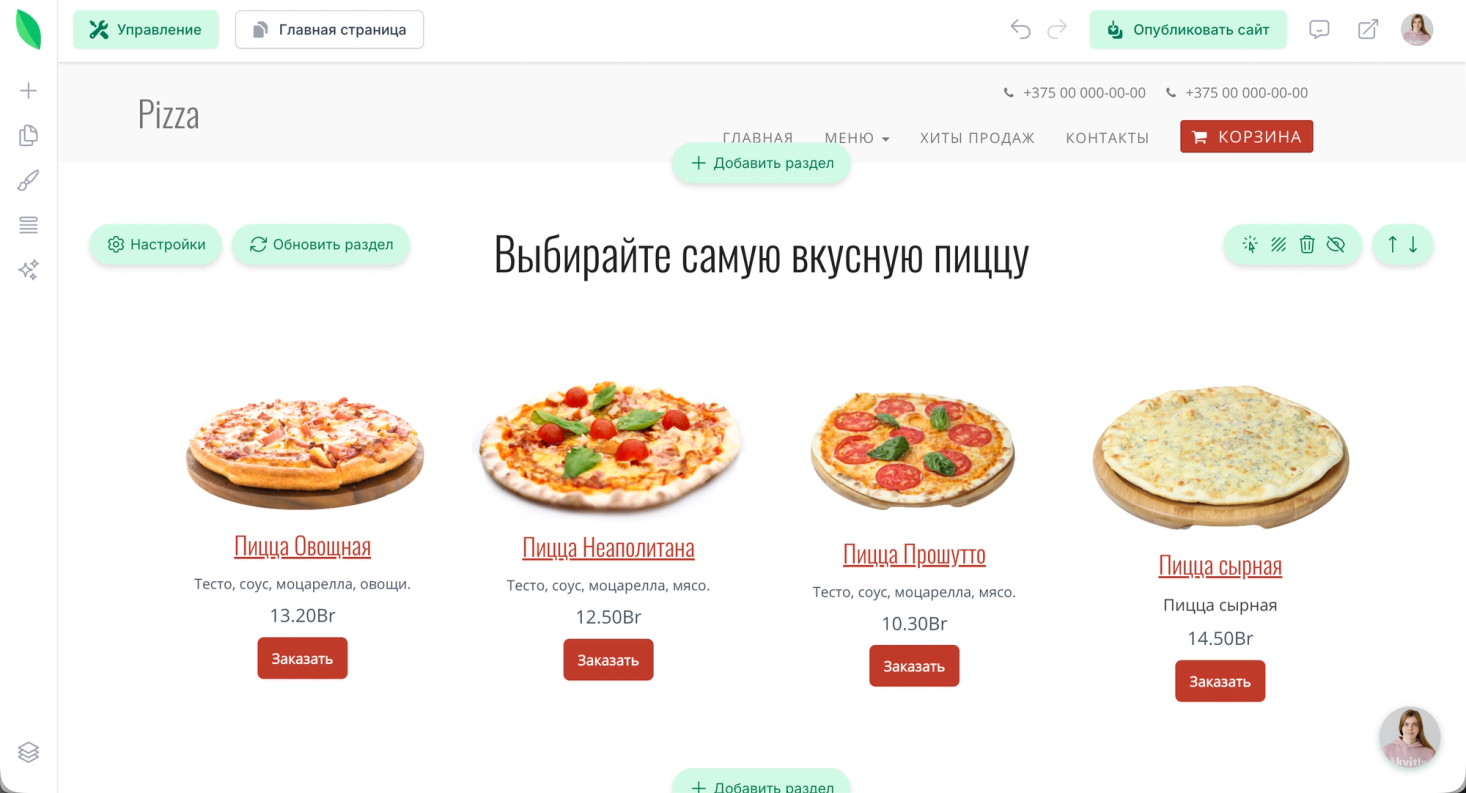Screen dimensions: 1466x793
Task: Open the external preview icon in top bar
Action: [1368, 30]
